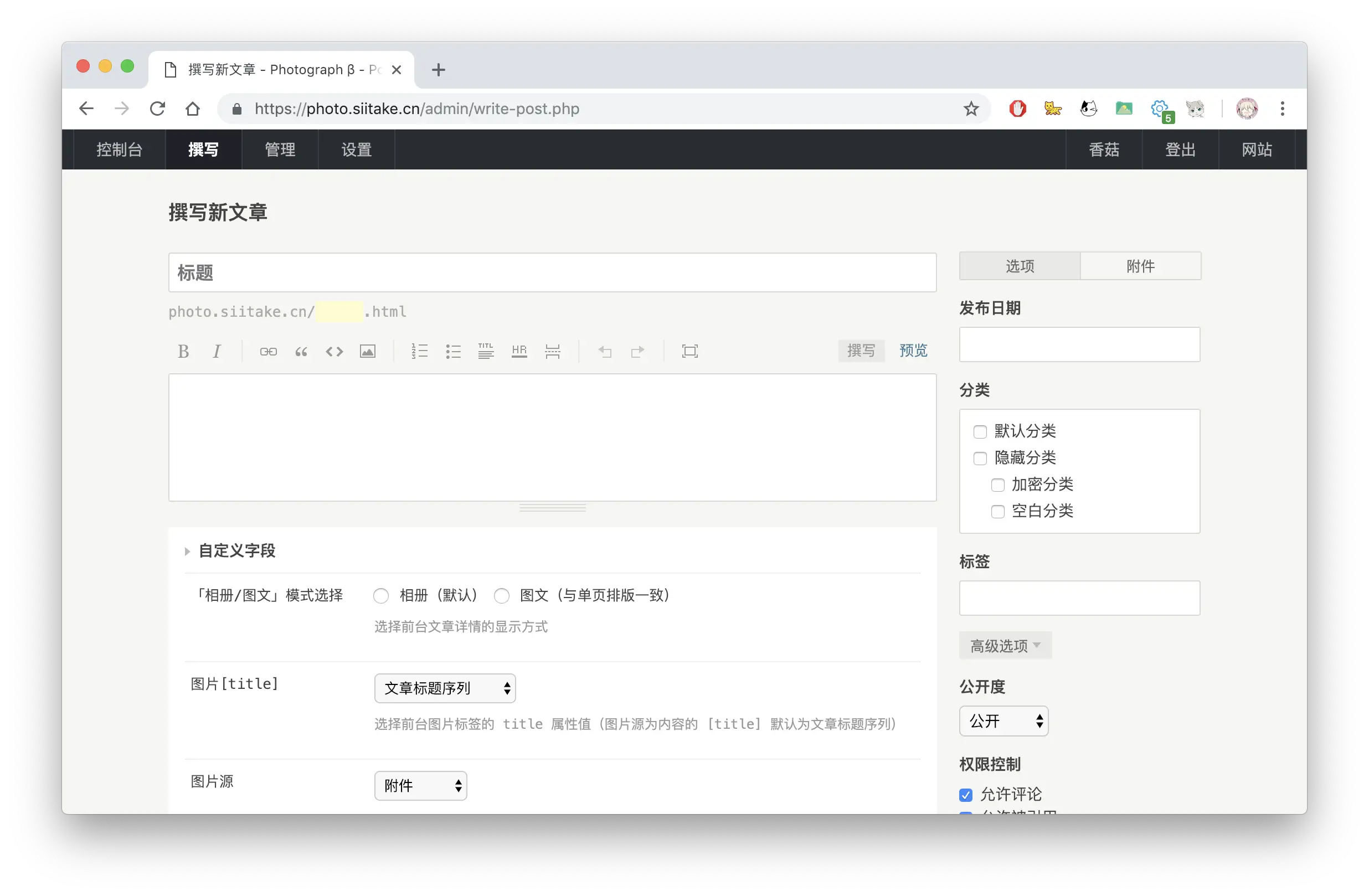Click the Bold formatting icon
Screen dimensions: 1369x896
[x=183, y=351]
